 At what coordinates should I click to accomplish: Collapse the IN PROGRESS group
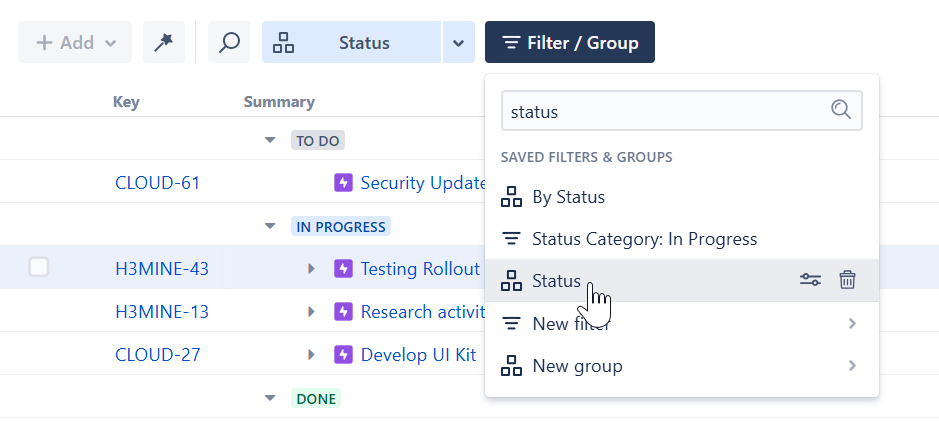pos(270,227)
